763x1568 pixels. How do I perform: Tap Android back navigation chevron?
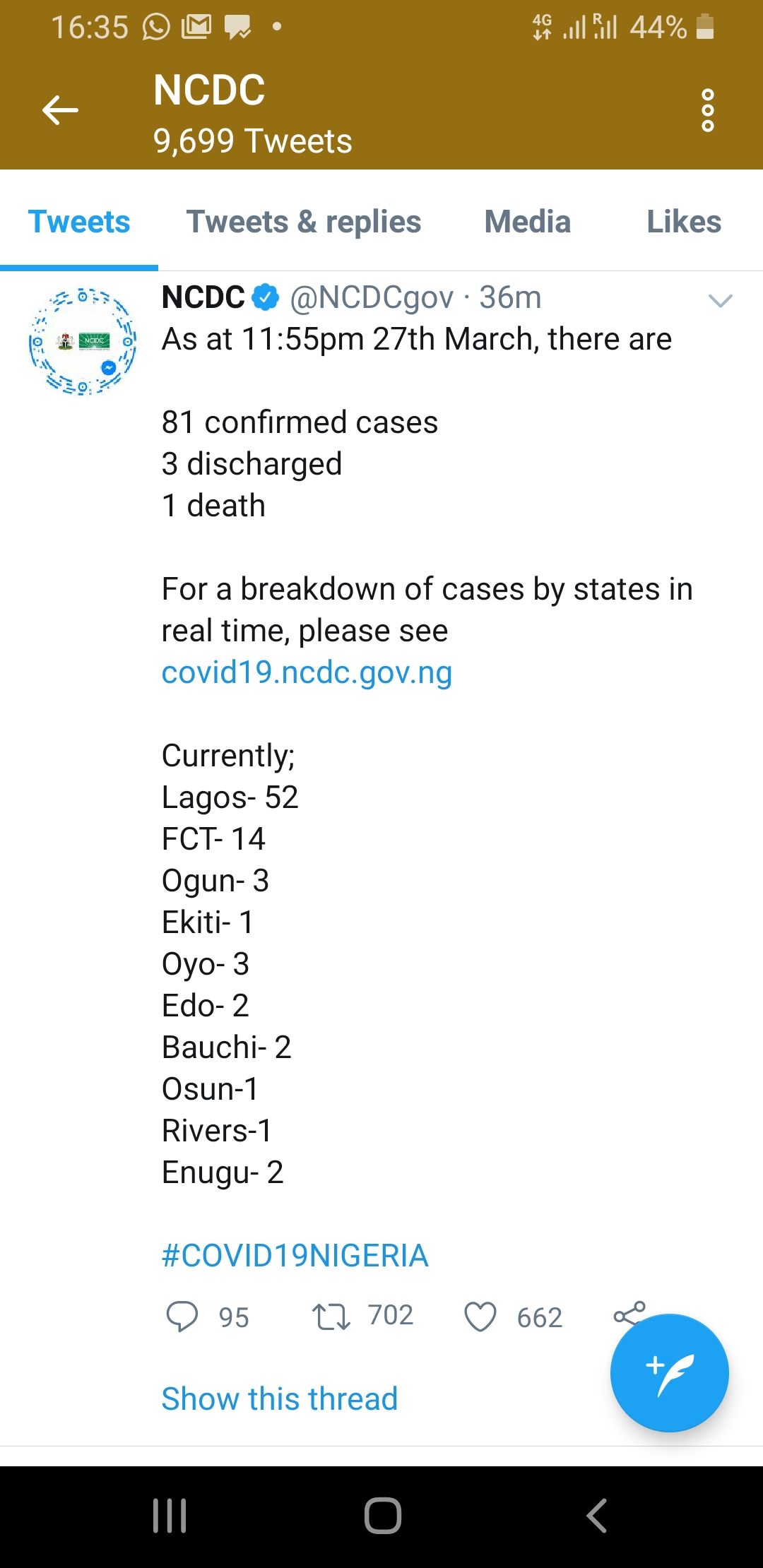coord(597,1516)
